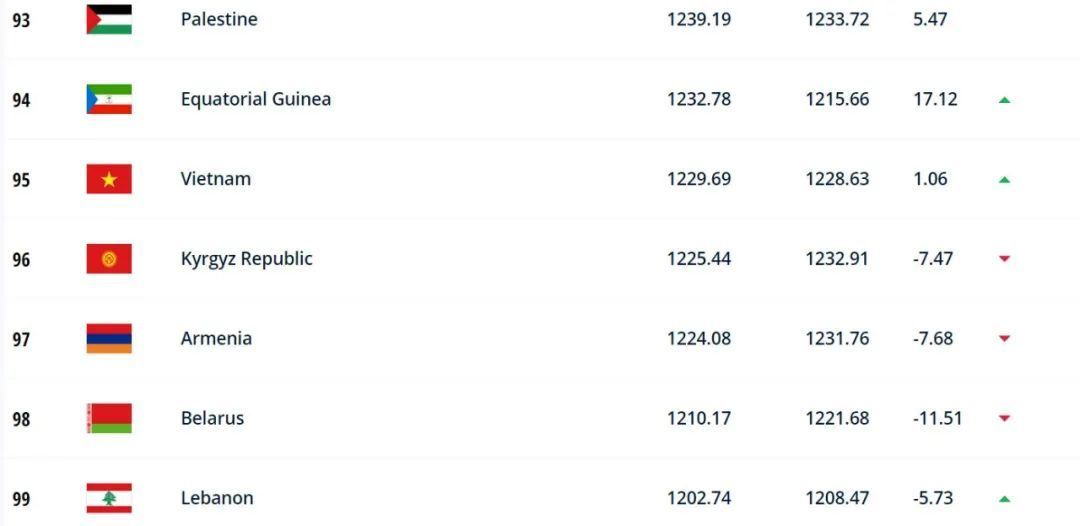The width and height of the screenshot is (1080, 526).
Task: Click rank number 99
Action: 21,499
